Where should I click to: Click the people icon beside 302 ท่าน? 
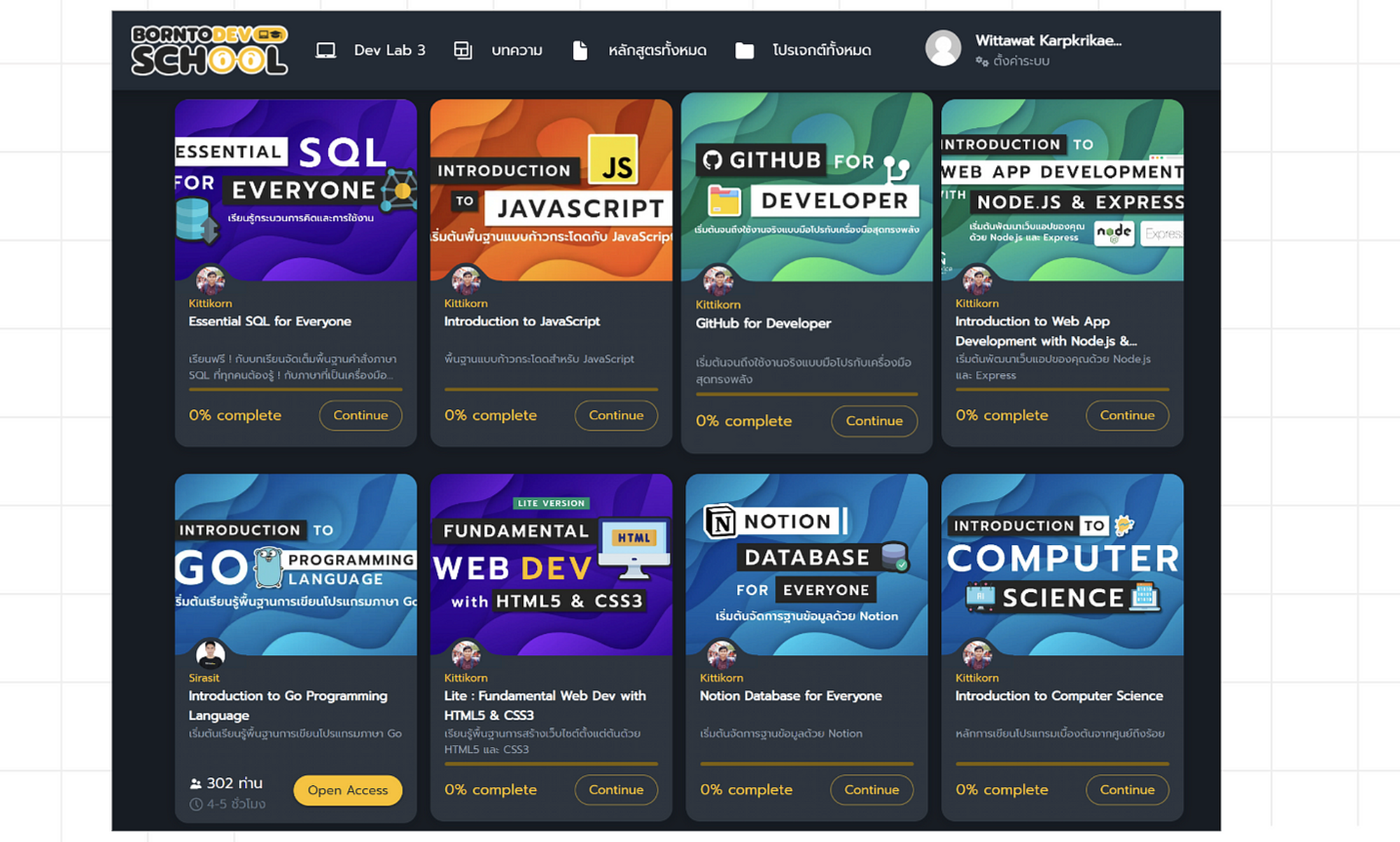pyautogui.click(x=196, y=784)
